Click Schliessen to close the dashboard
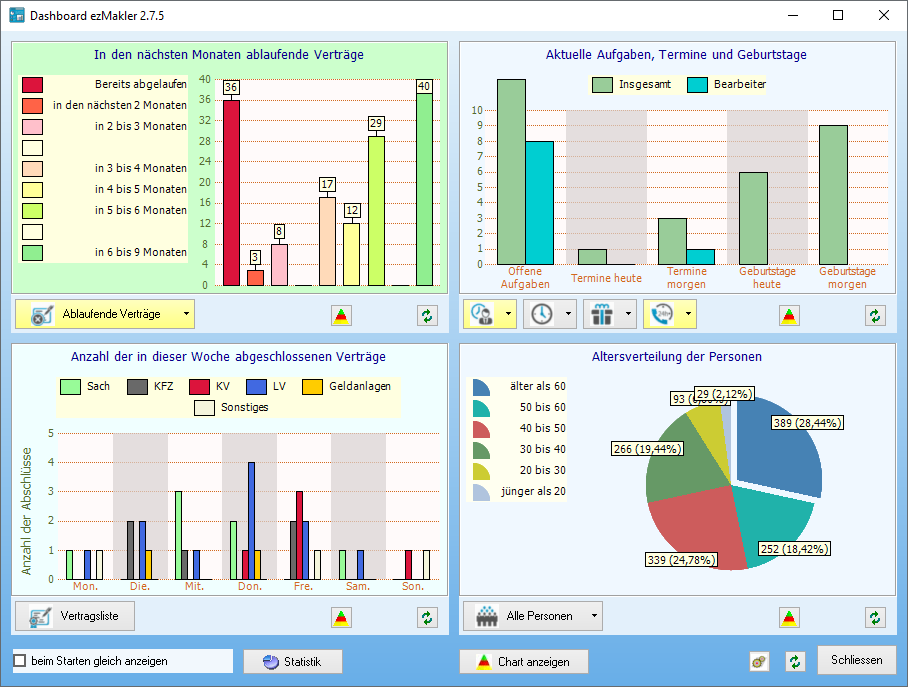Image resolution: width=908 pixels, height=687 pixels. click(856, 660)
